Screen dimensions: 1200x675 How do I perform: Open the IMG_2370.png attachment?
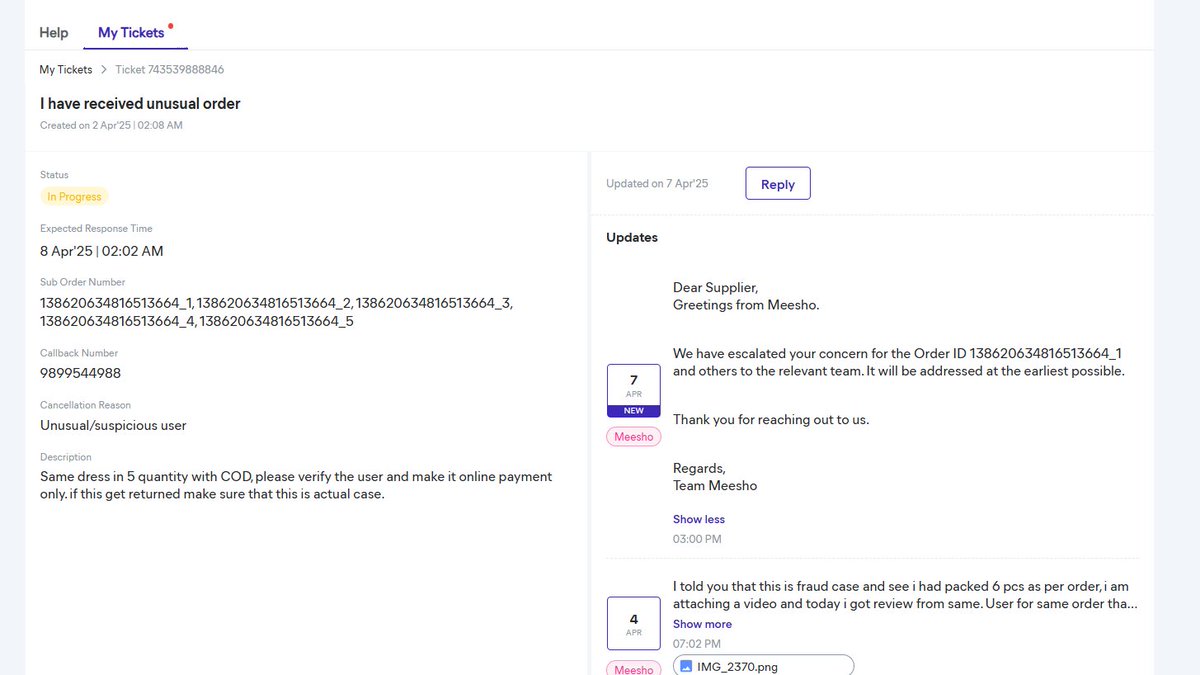pos(764,666)
